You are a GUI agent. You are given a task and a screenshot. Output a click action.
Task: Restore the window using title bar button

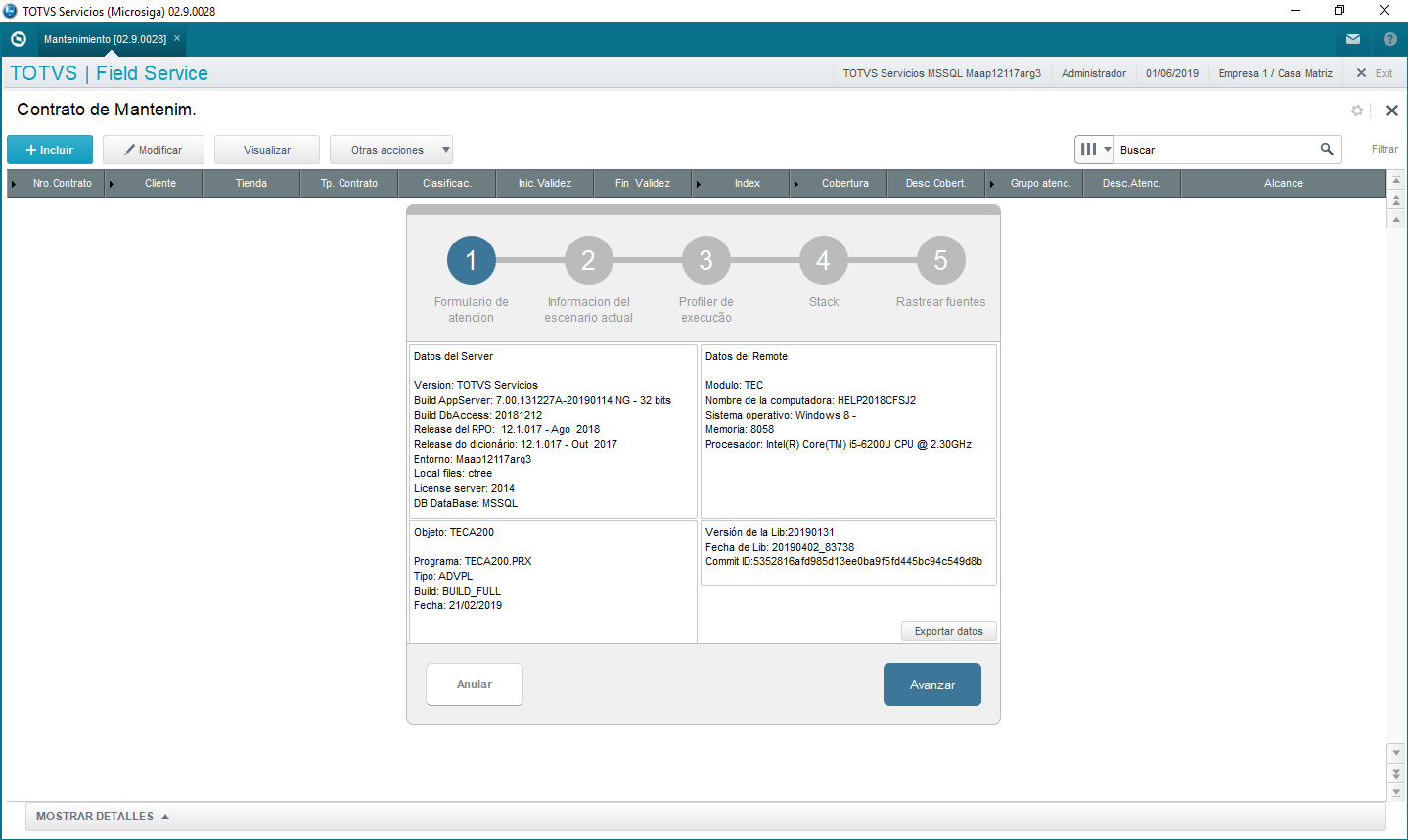pos(1340,11)
